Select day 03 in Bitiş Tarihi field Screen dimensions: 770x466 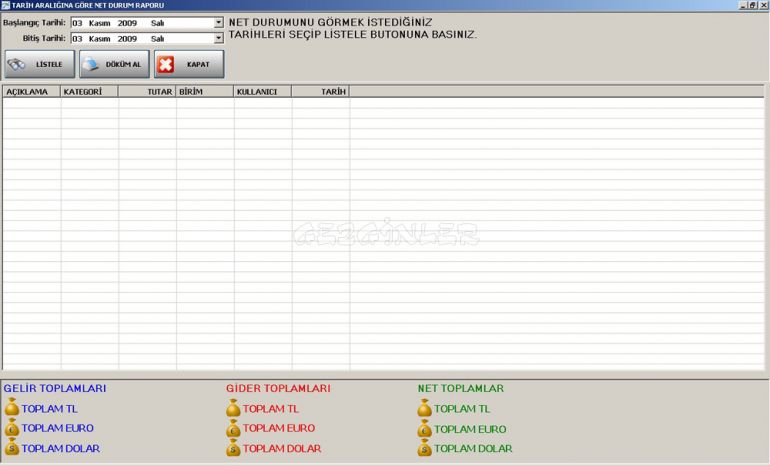pos(77,38)
